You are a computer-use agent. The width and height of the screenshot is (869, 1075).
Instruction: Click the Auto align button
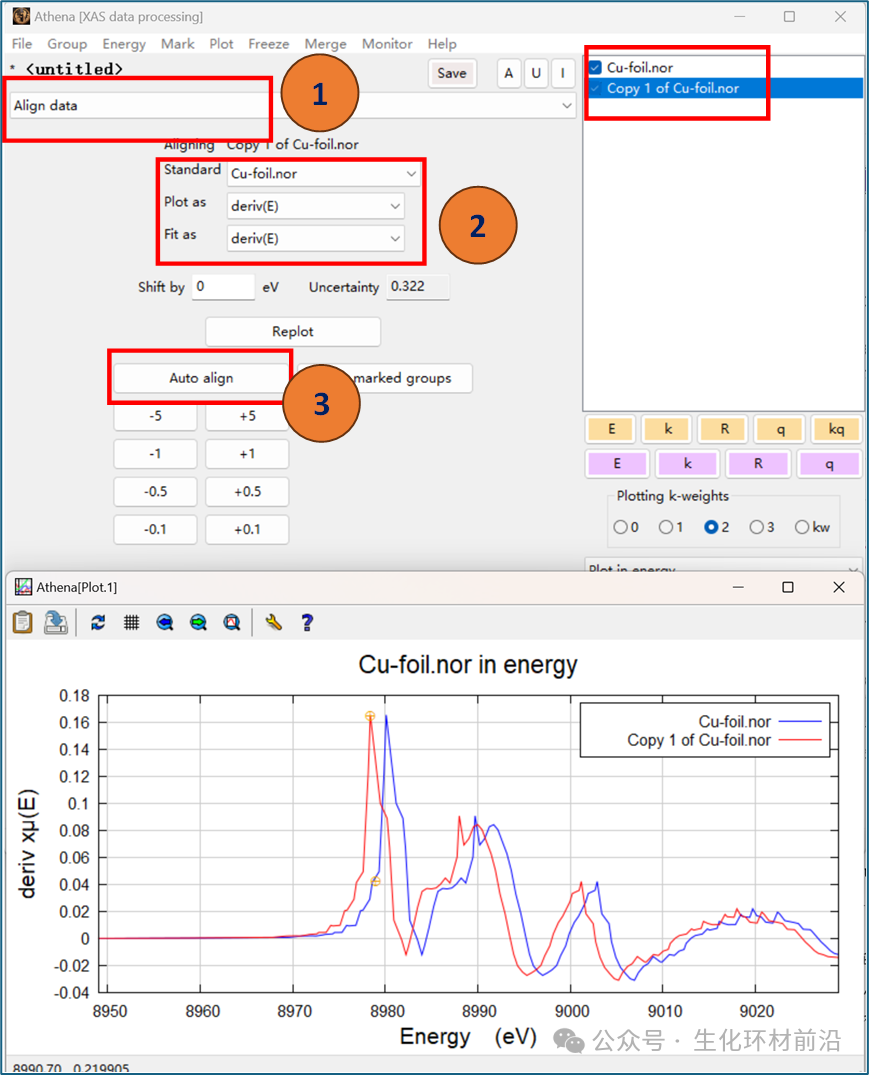pos(201,378)
